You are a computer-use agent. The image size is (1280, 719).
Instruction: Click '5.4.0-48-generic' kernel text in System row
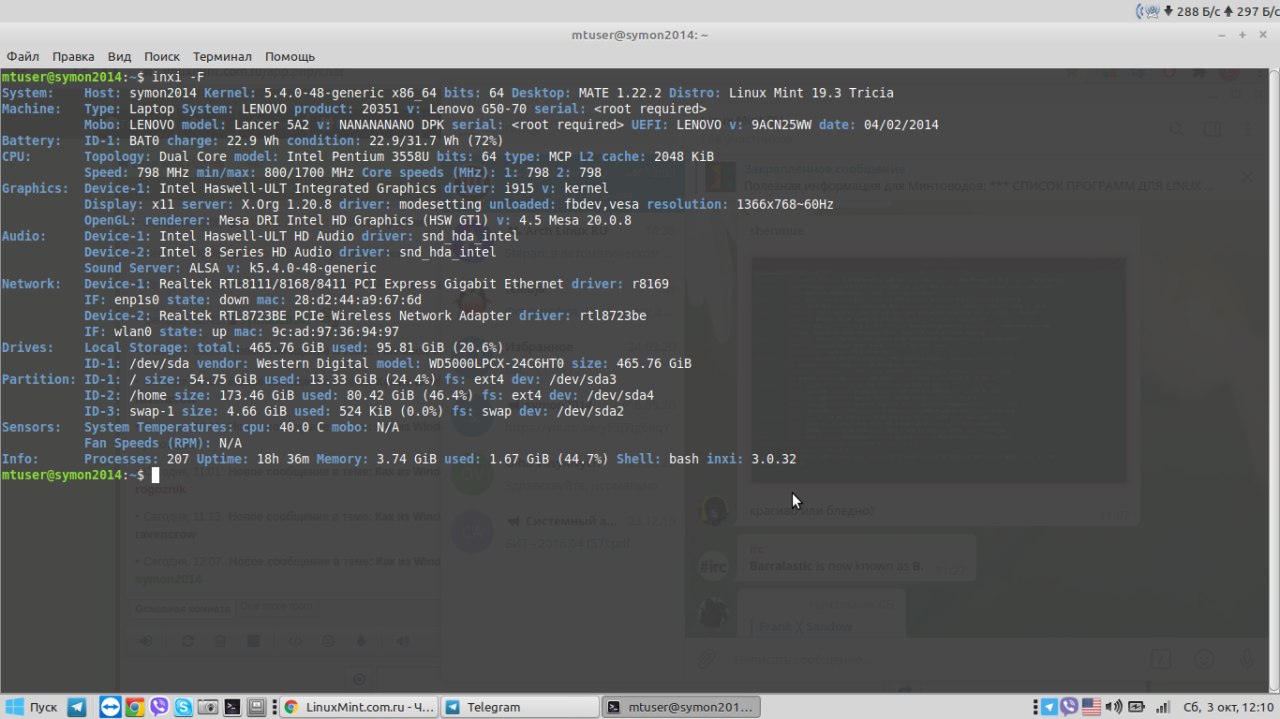(x=323, y=93)
